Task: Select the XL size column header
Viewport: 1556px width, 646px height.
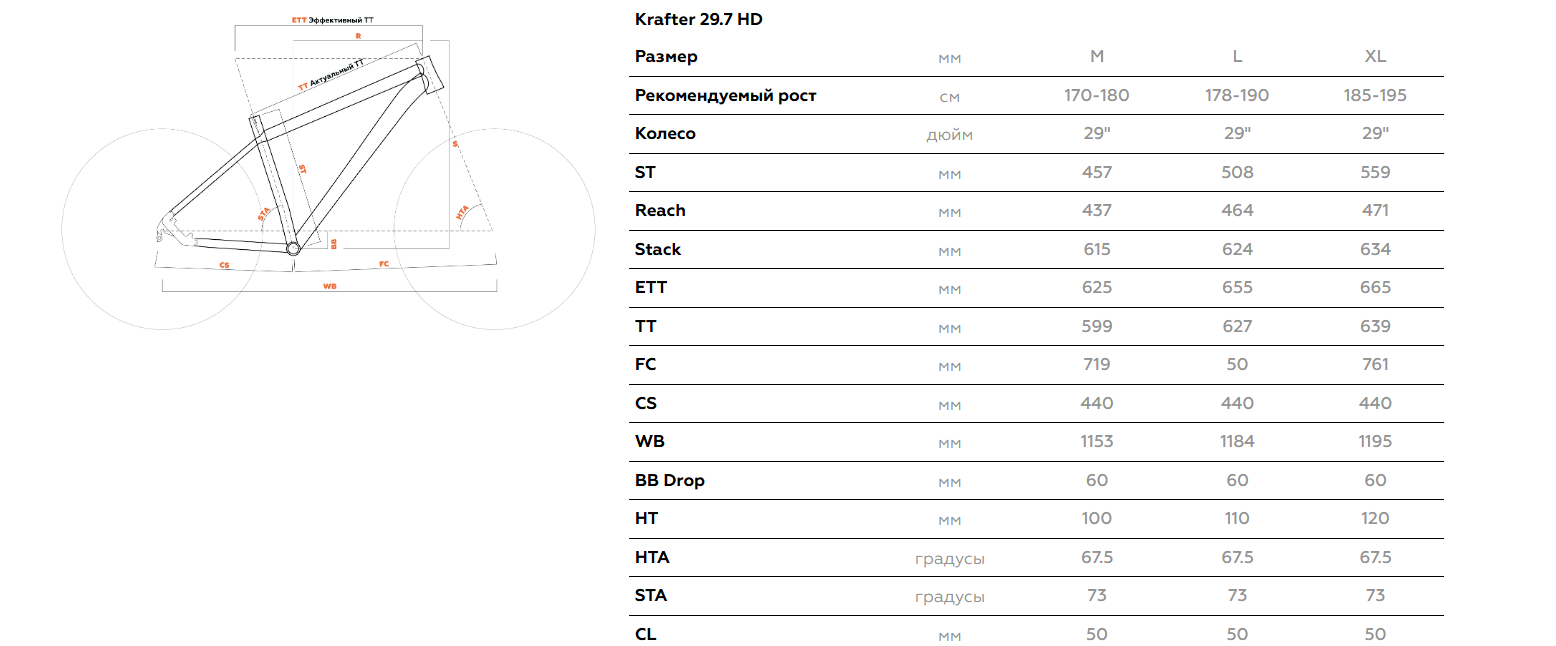Action: pos(1376,57)
